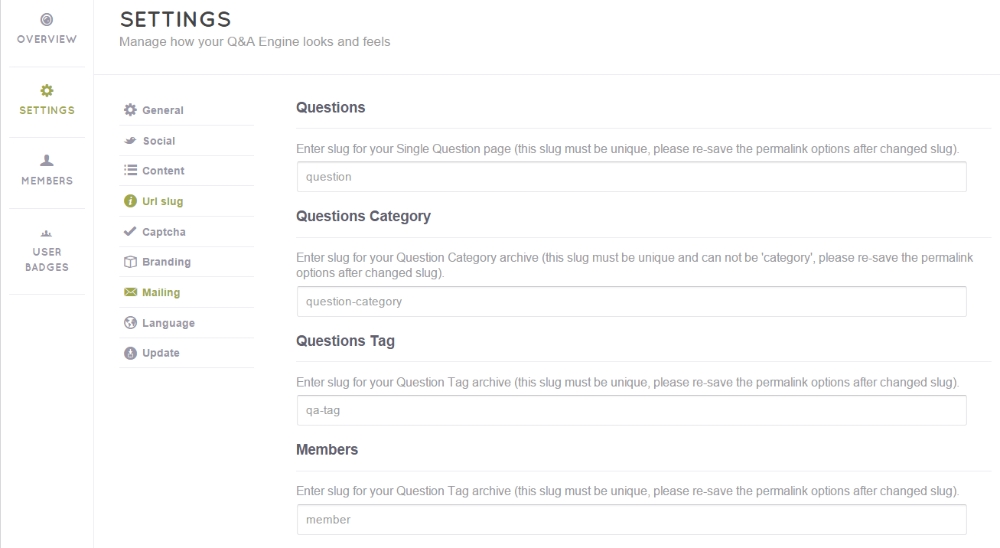
Task: Click the Social bird icon
Action: 128,141
